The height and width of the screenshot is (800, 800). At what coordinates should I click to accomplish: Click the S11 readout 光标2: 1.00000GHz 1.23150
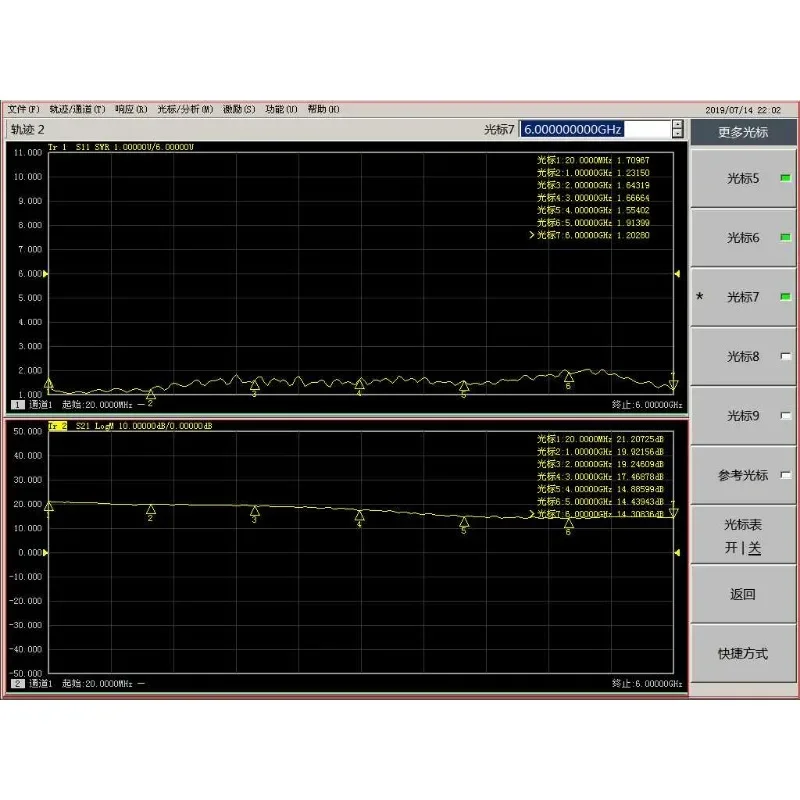tap(593, 173)
